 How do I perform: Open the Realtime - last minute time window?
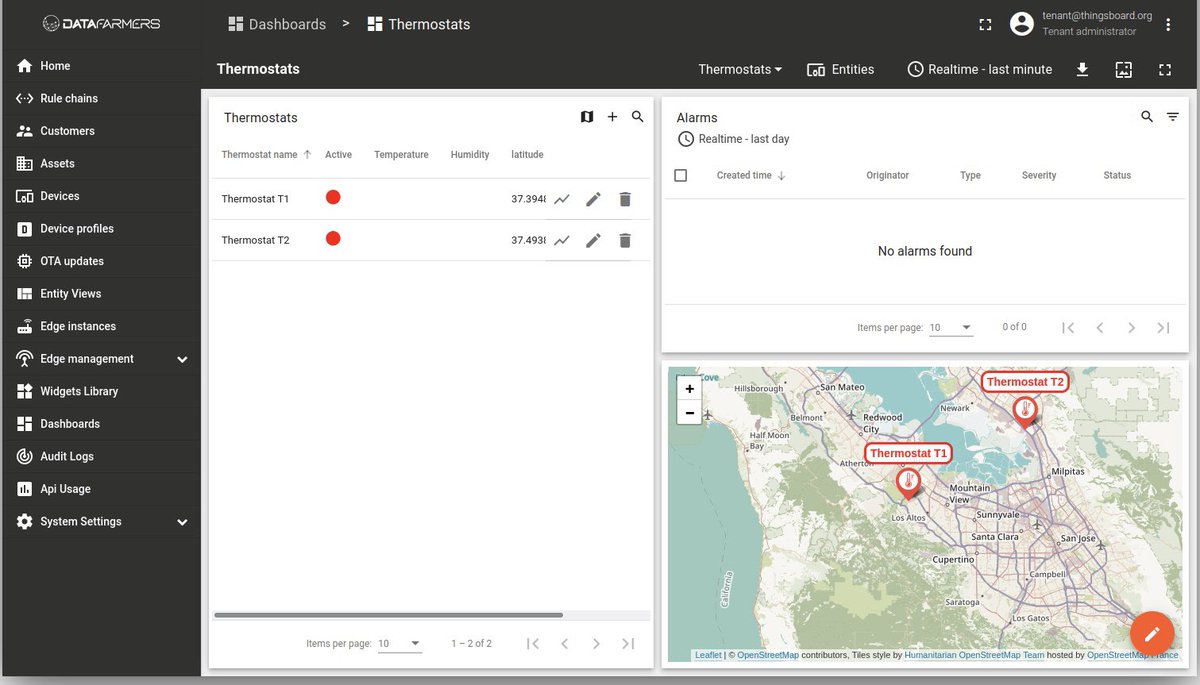[x=980, y=70]
